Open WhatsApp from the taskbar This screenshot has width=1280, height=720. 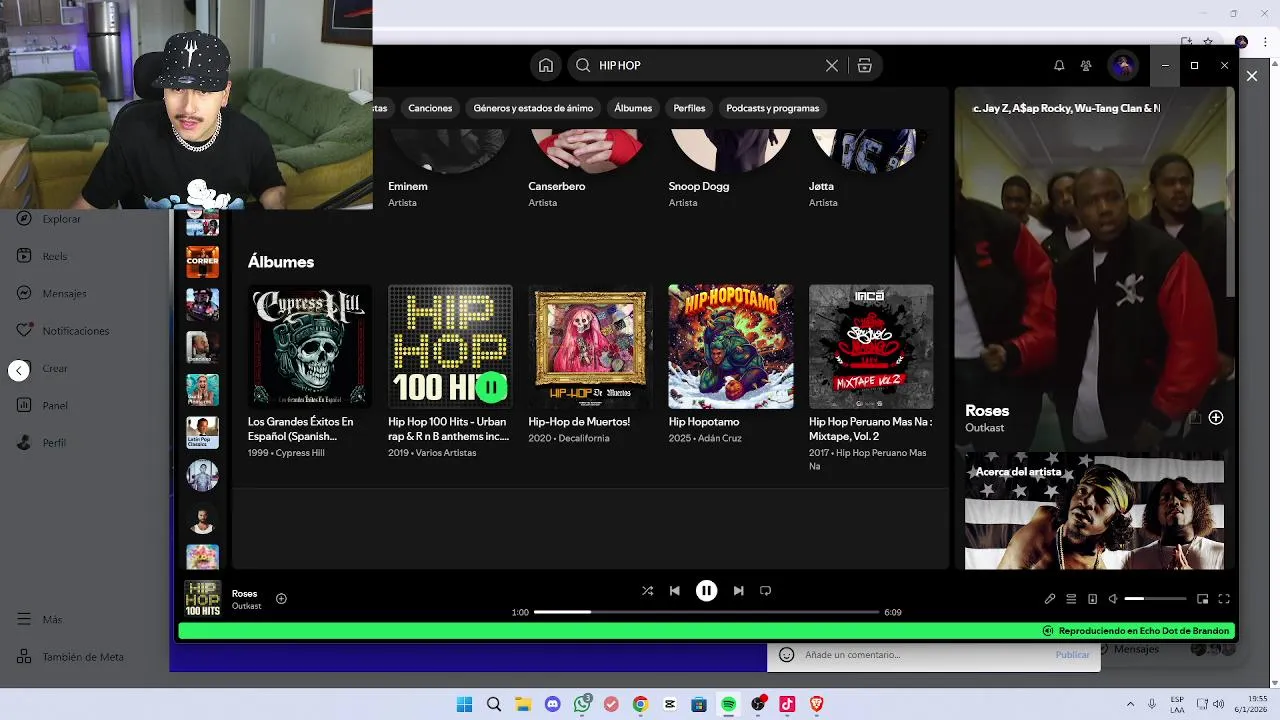coord(582,704)
